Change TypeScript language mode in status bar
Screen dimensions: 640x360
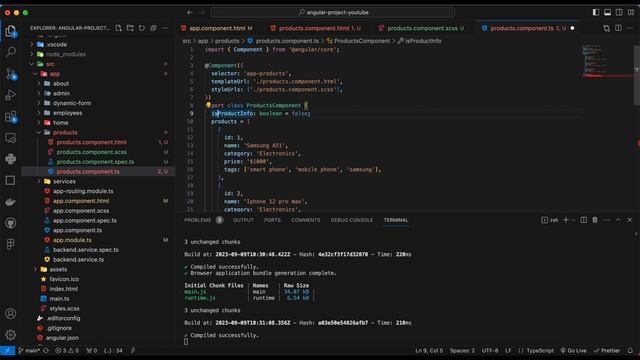[x=540, y=350]
